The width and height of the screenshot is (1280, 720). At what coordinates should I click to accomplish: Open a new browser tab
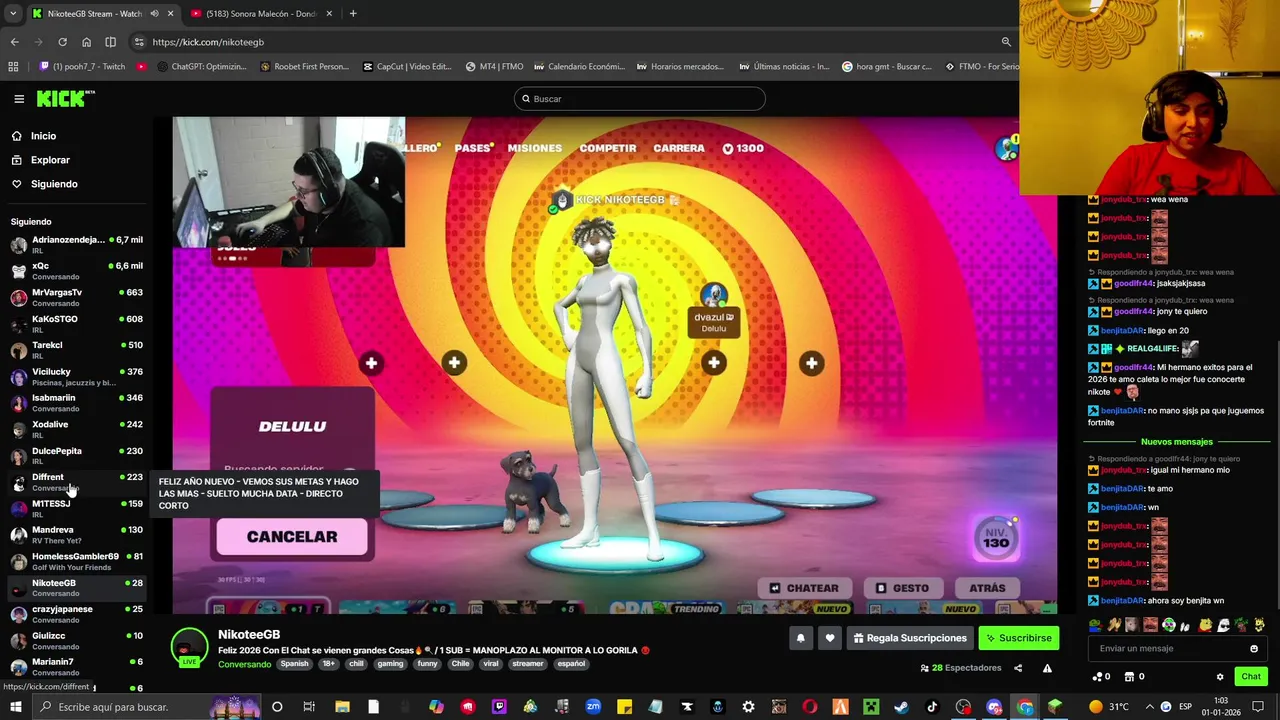[x=353, y=14]
